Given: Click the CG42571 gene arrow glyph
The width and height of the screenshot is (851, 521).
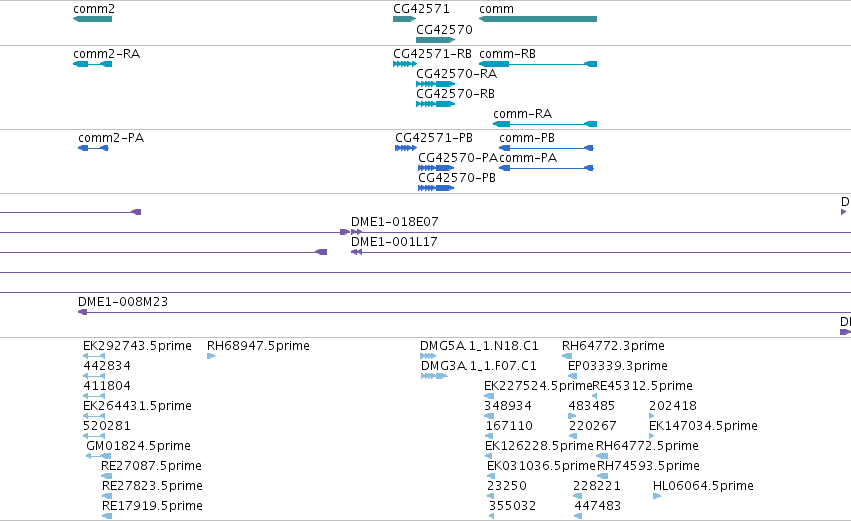Looking at the screenshot, I should pyautogui.click(x=404, y=19).
